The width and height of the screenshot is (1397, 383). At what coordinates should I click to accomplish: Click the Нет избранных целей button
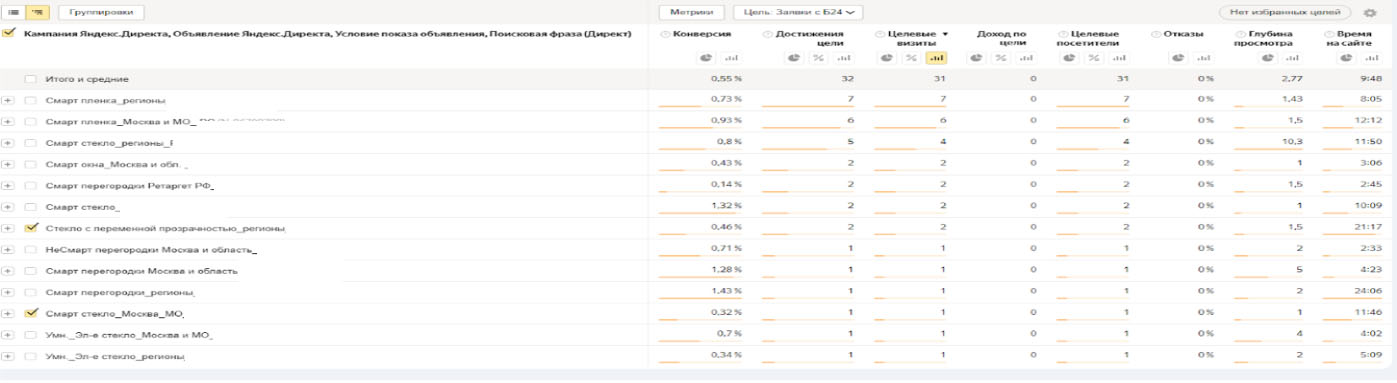(x=1285, y=12)
